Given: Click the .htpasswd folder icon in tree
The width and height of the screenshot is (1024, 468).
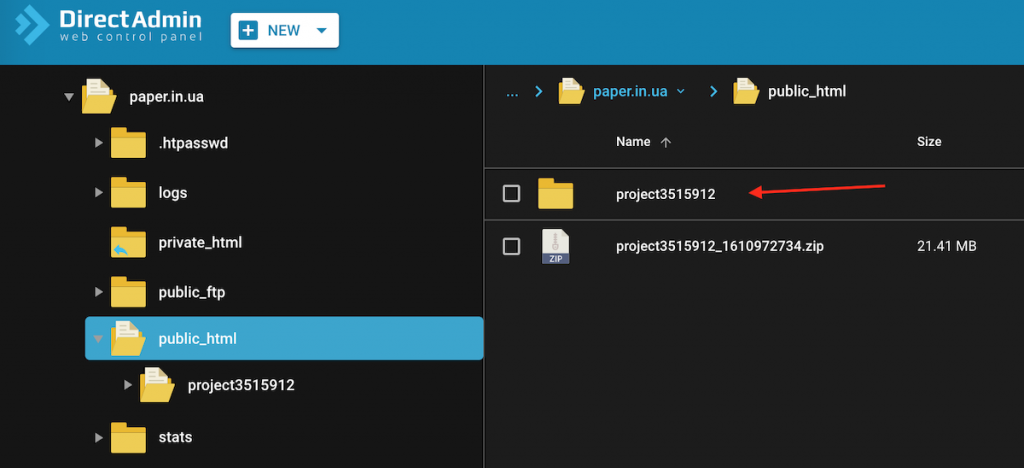Looking at the screenshot, I should coord(129,144).
